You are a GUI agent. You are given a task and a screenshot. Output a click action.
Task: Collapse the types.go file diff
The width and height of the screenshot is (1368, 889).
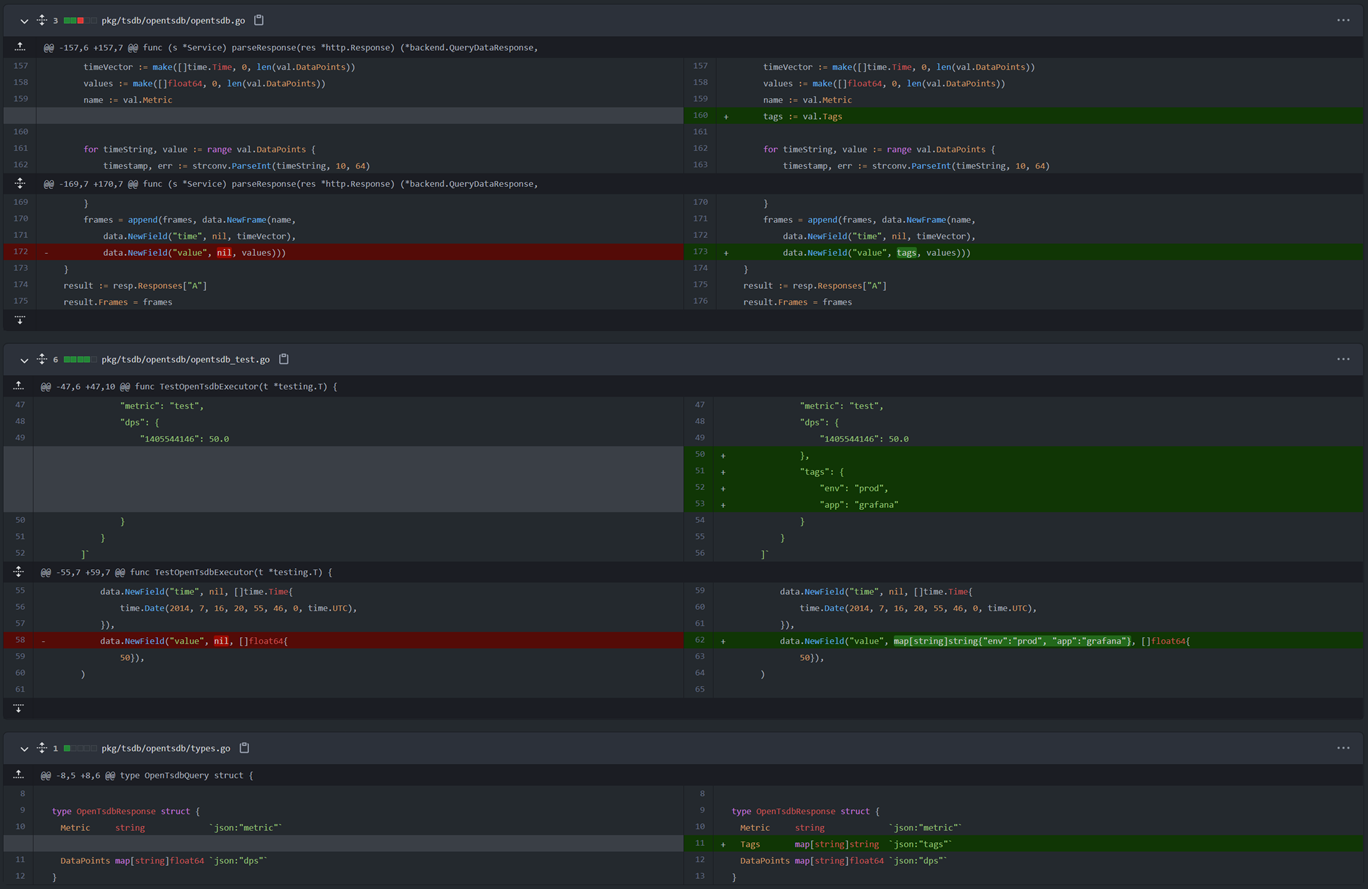point(22,747)
